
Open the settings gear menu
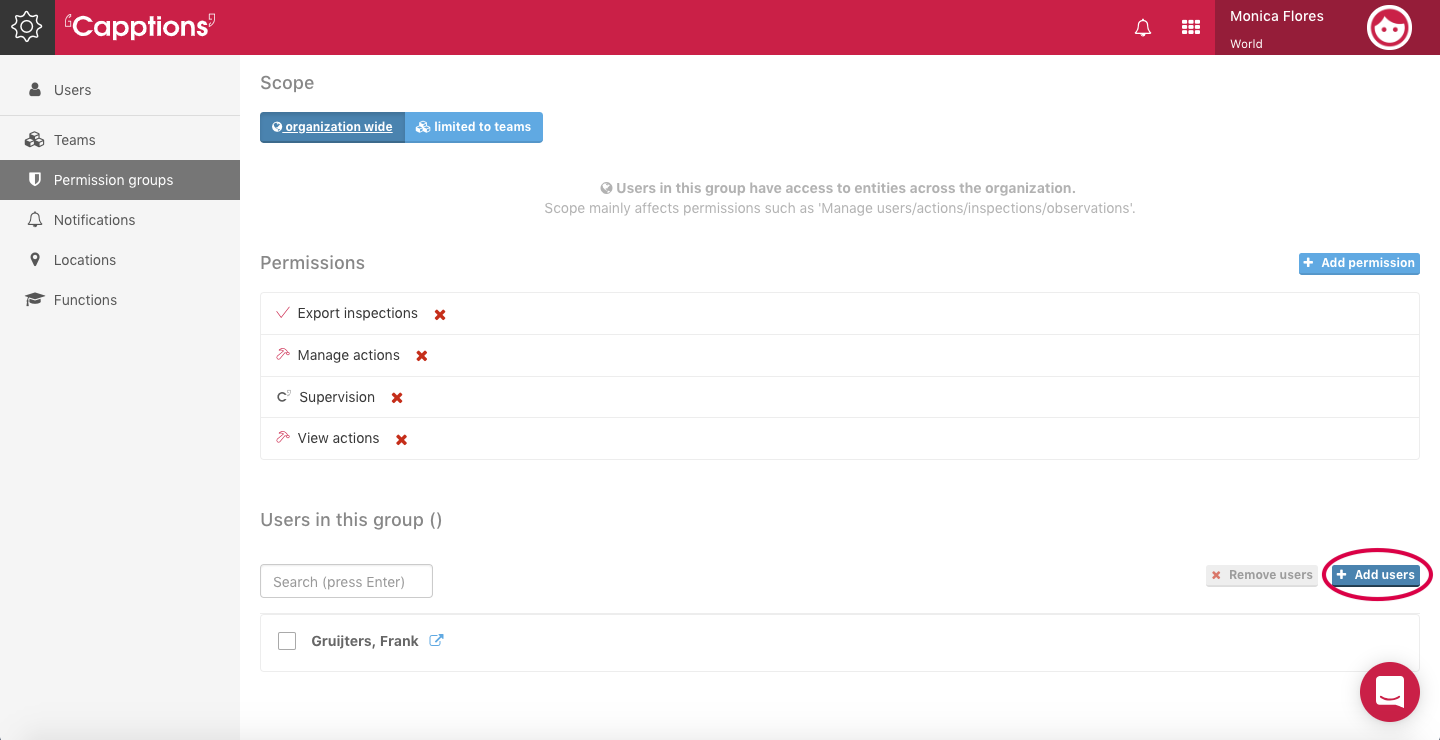(27, 27)
